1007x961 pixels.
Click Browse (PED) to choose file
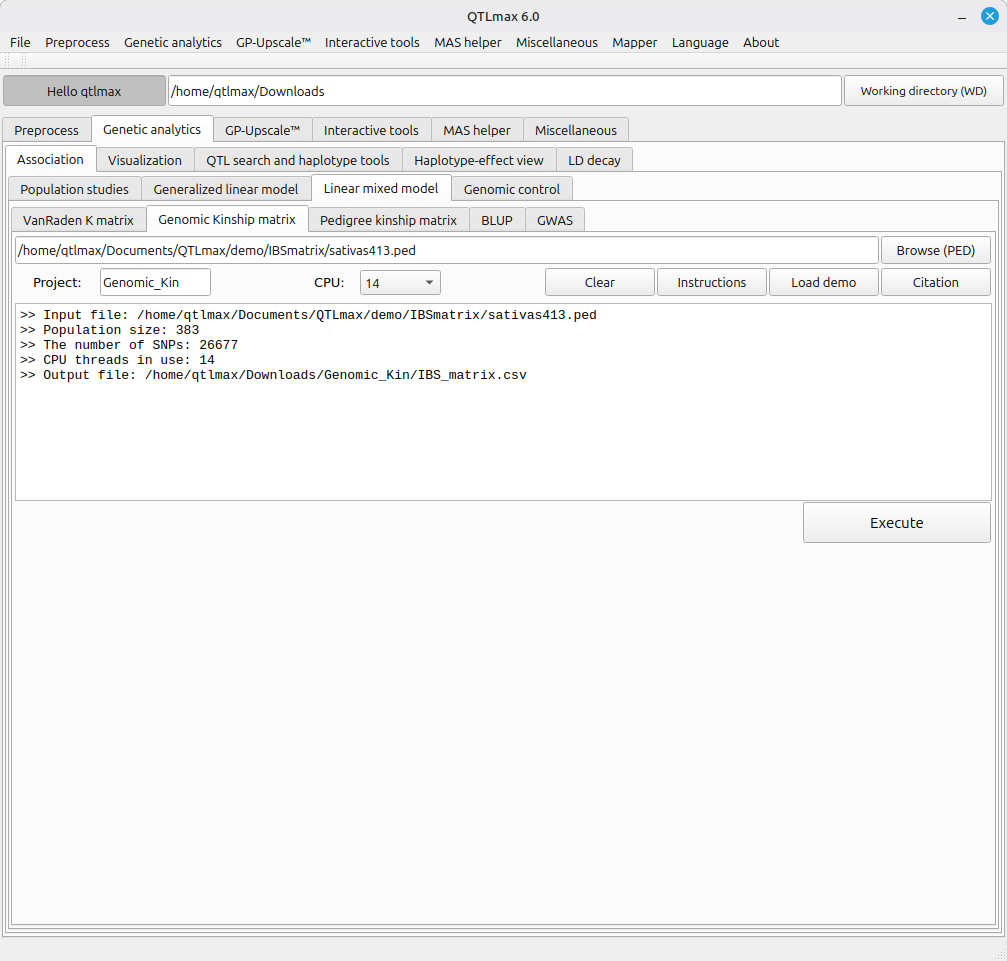tap(935, 250)
